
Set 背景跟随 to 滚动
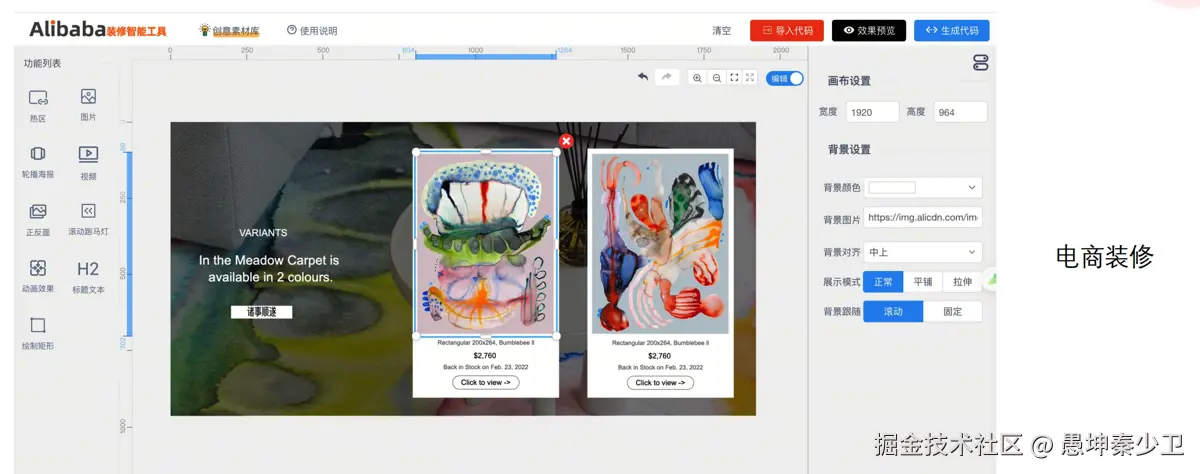click(x=893, y=311)
